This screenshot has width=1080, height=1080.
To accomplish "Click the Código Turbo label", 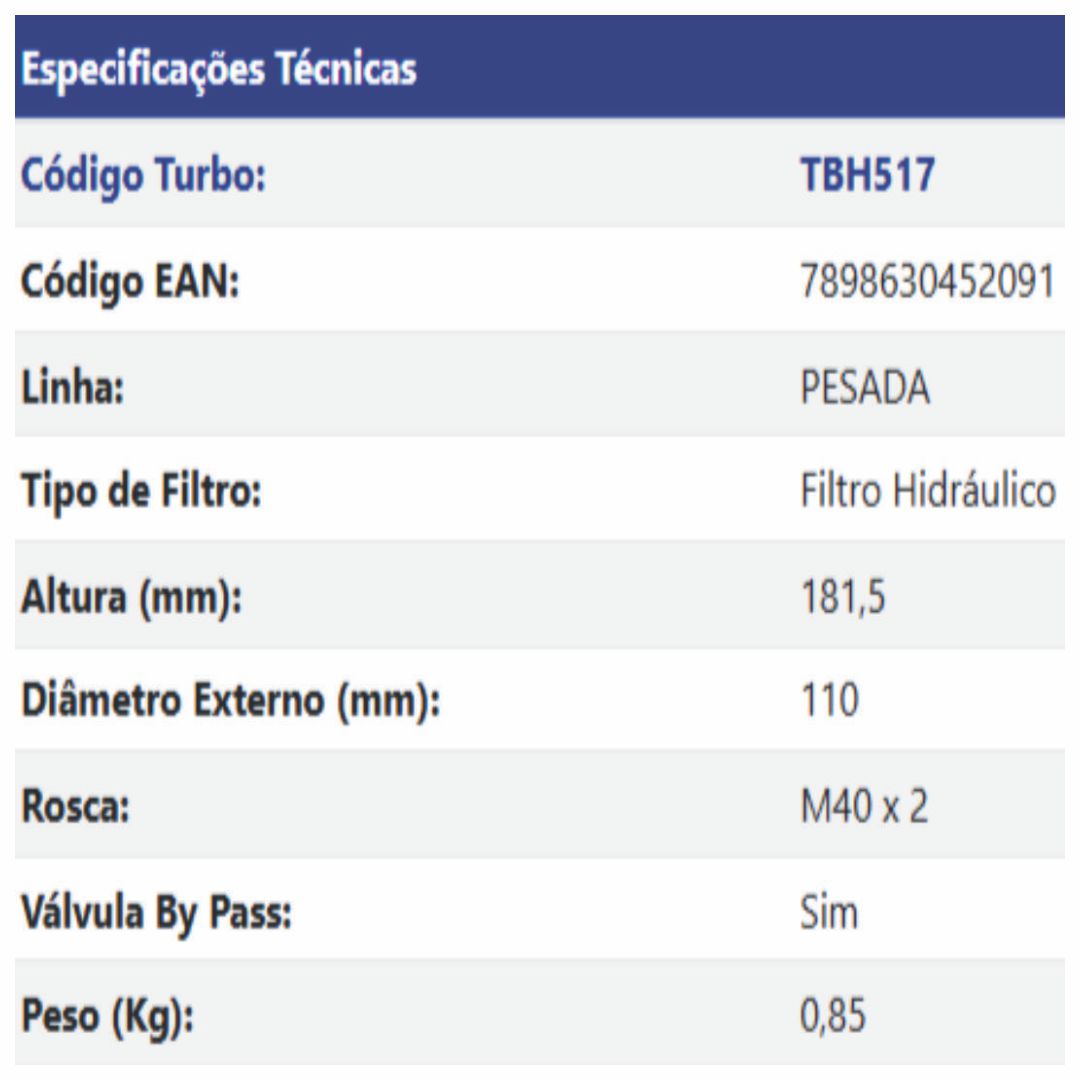I will click(141, 177).
